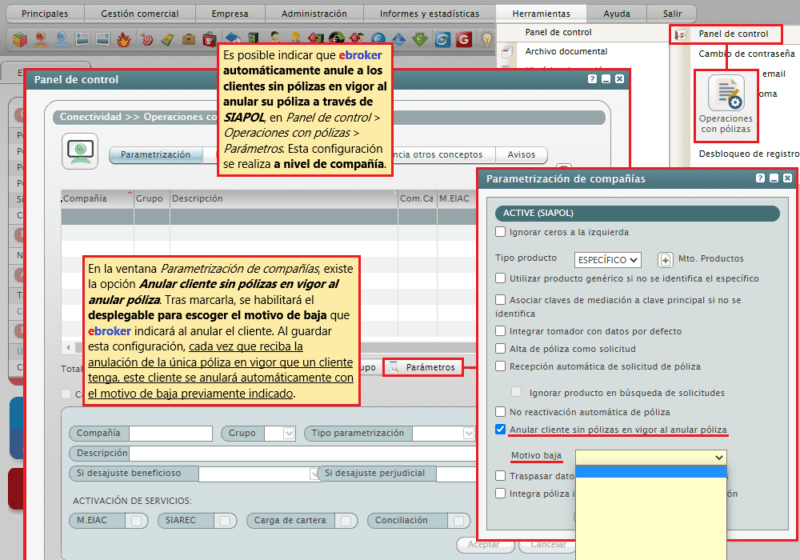Viewport: 800px width, 560px height.
Task: Click the brown briefcase toolbar icon
Action: pyautogui.click(x=189, y=39)
